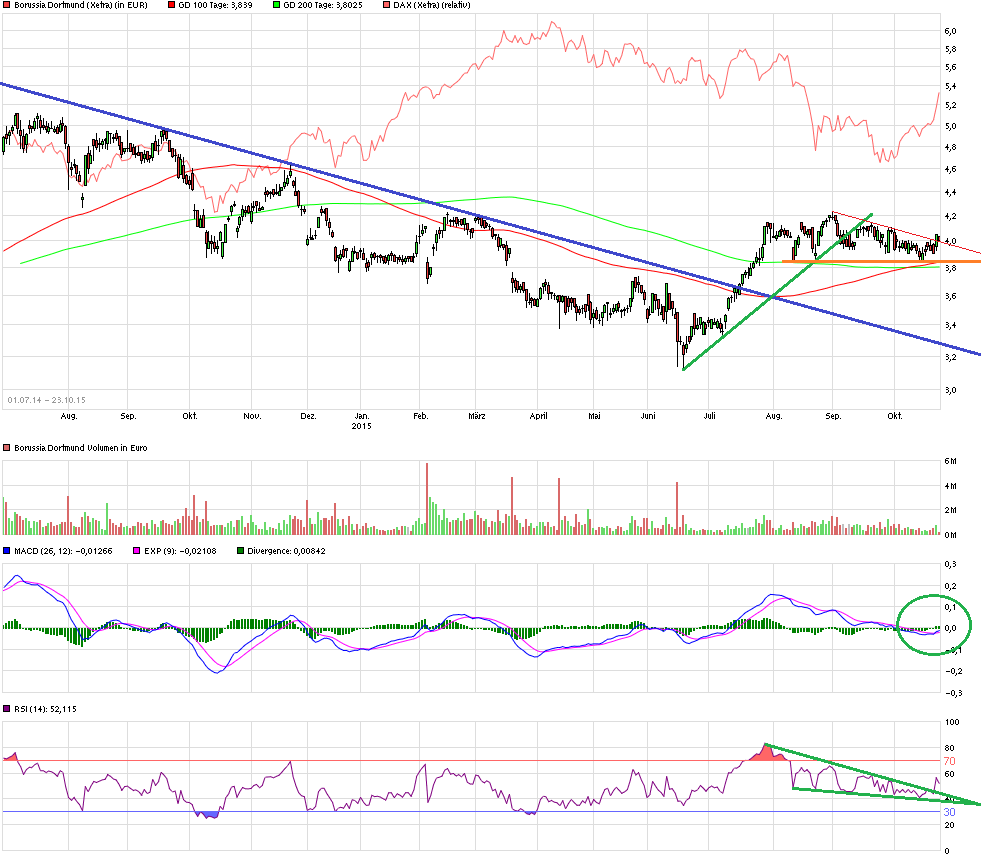
Task: Click the 0M volume axis value
Action: (950, 535)
